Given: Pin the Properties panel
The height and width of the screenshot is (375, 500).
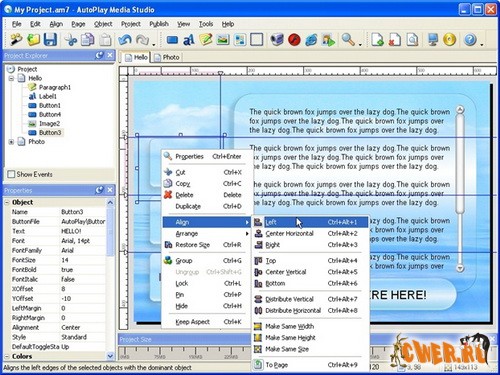Looking at the screenshot, I should click(x=99, y=190).
